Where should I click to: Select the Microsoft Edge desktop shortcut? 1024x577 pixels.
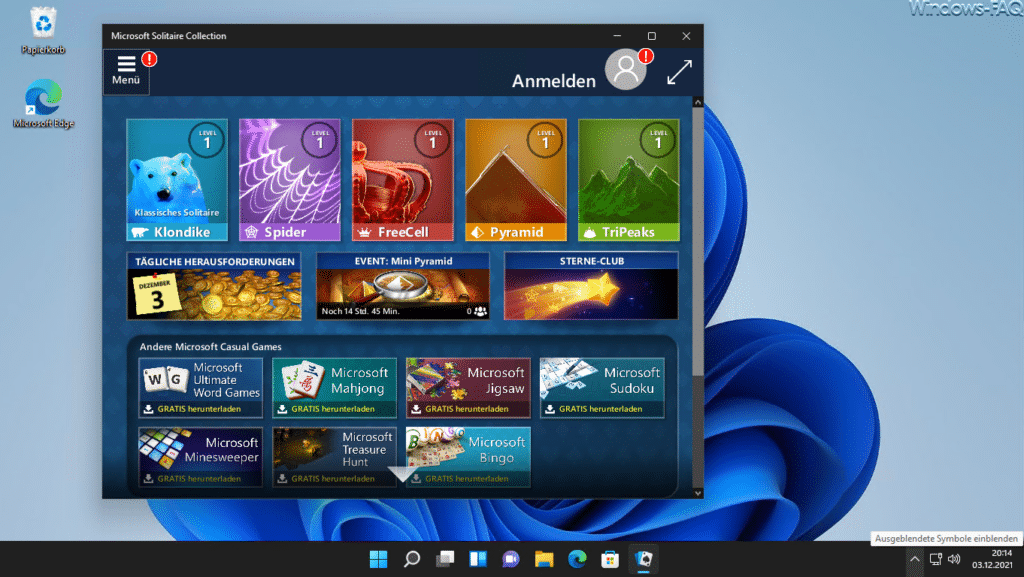43,103
